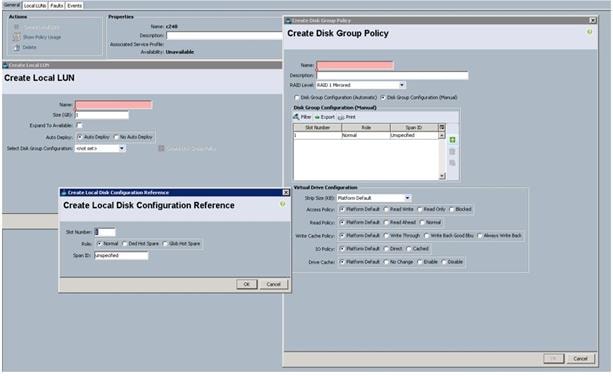Click the Span ID column header

[x=414, y=128]
